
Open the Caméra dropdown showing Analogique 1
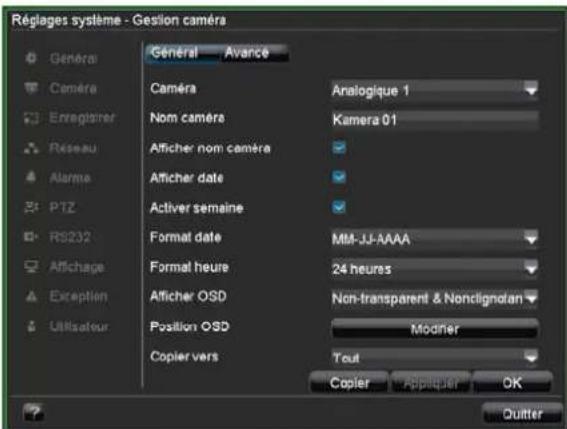(435, 90)
